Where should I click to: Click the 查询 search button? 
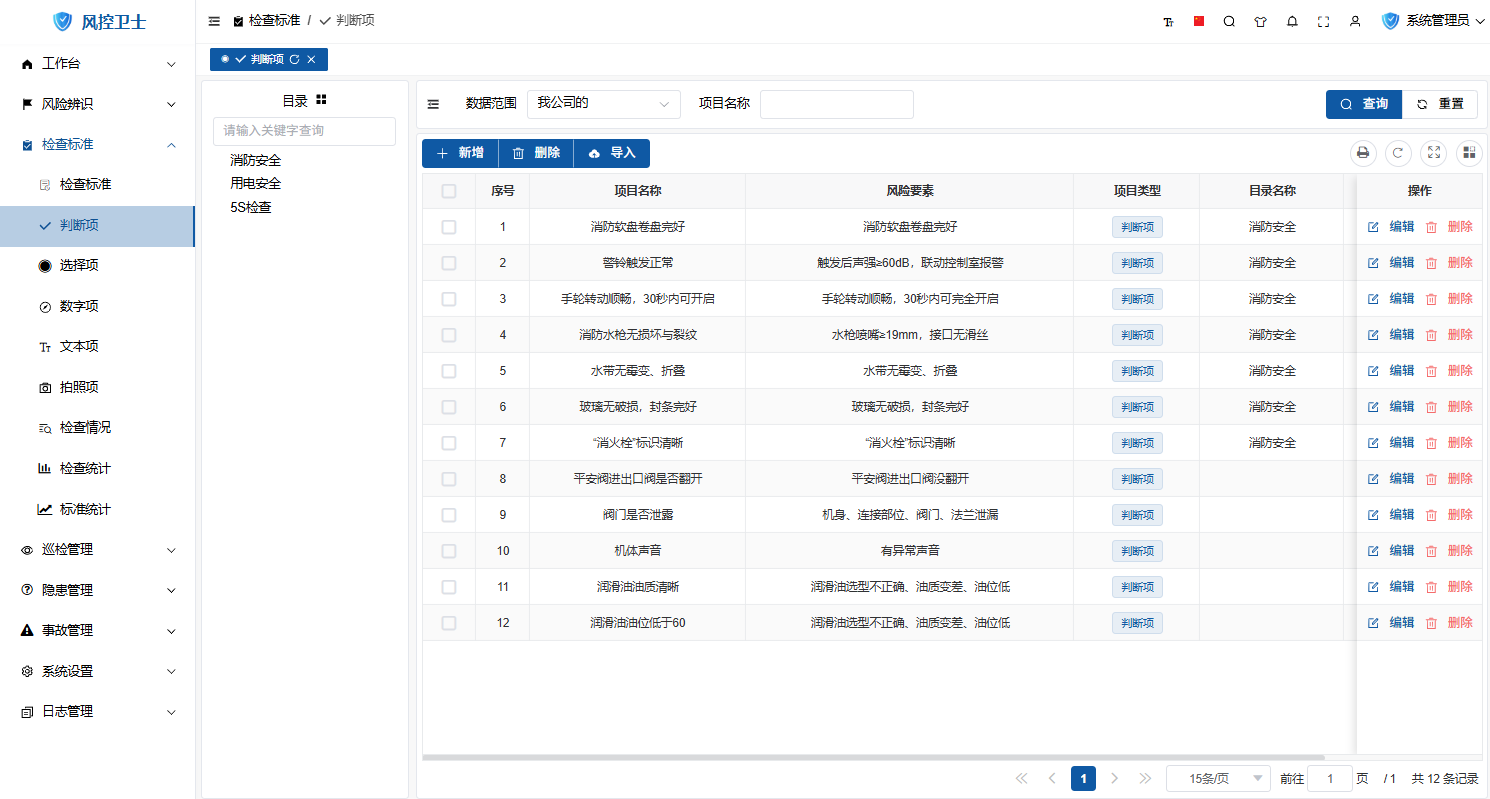1364,104
